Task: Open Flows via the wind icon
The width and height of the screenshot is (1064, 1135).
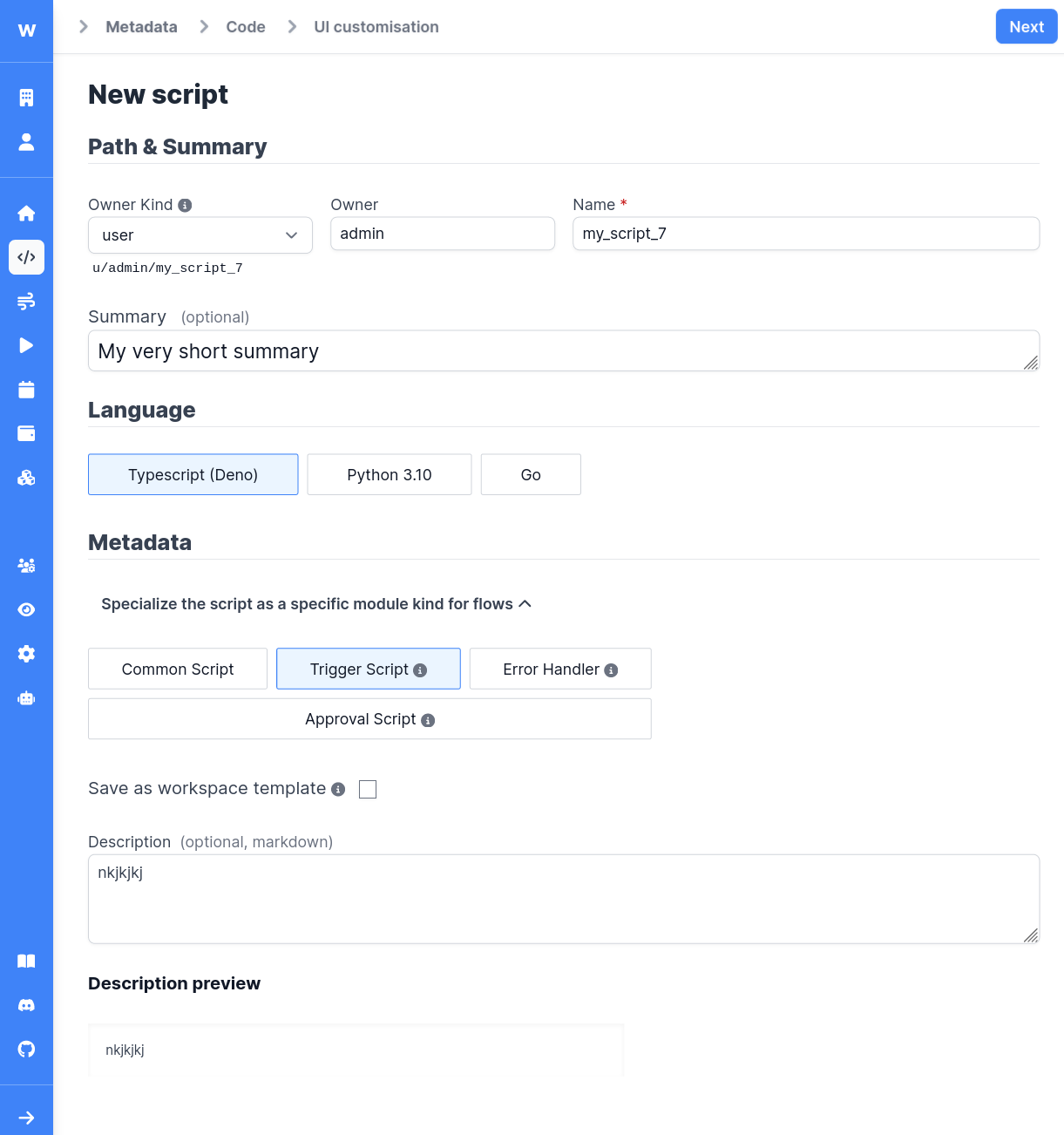Action: (26, 302)
